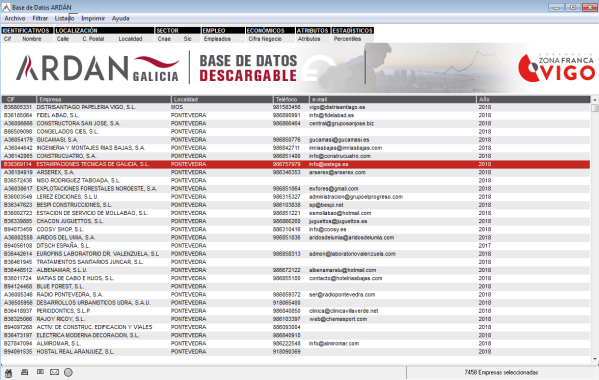Select the BESPI CONSTRUCCIONES, S.L. row

(296, 205)
